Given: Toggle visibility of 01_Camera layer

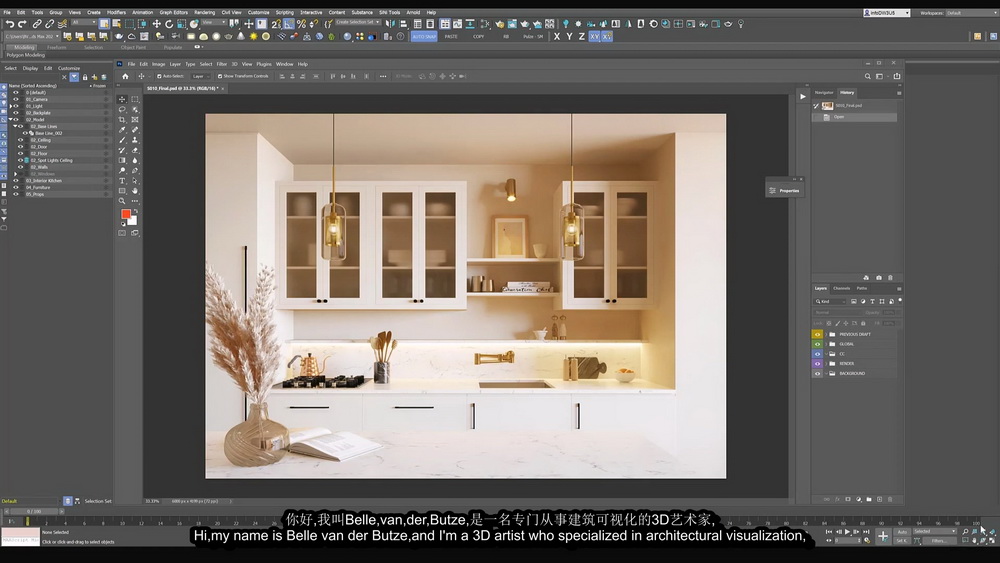Looking at the screenshot, I should tap(16, 99).
